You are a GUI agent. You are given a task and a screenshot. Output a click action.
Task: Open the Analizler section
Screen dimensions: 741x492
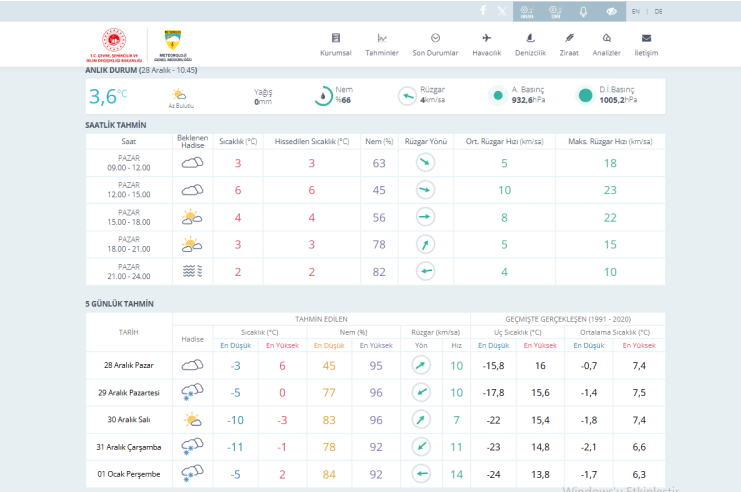click(x=606, y=44)
